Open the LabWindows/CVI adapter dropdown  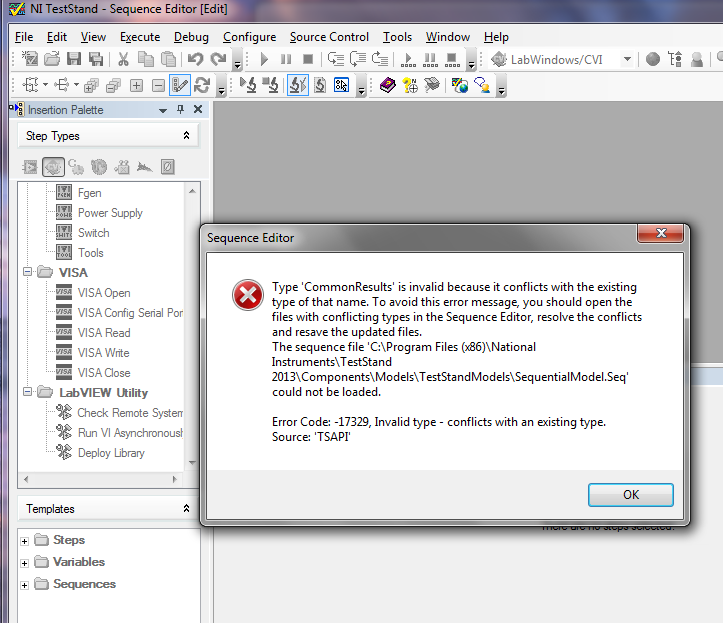tap(627, 59)
